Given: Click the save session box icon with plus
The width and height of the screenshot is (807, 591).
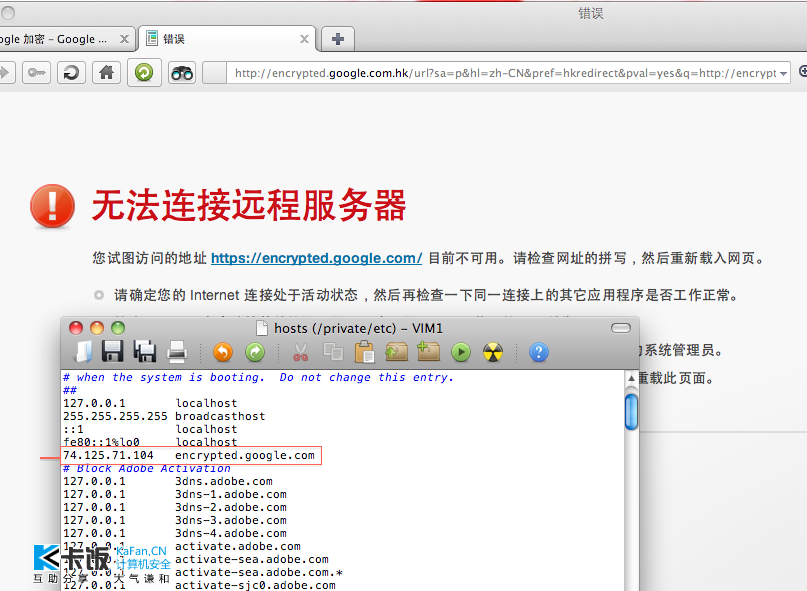Looking at the screenshot, I should pyautogui.click(x=428, y=352).
